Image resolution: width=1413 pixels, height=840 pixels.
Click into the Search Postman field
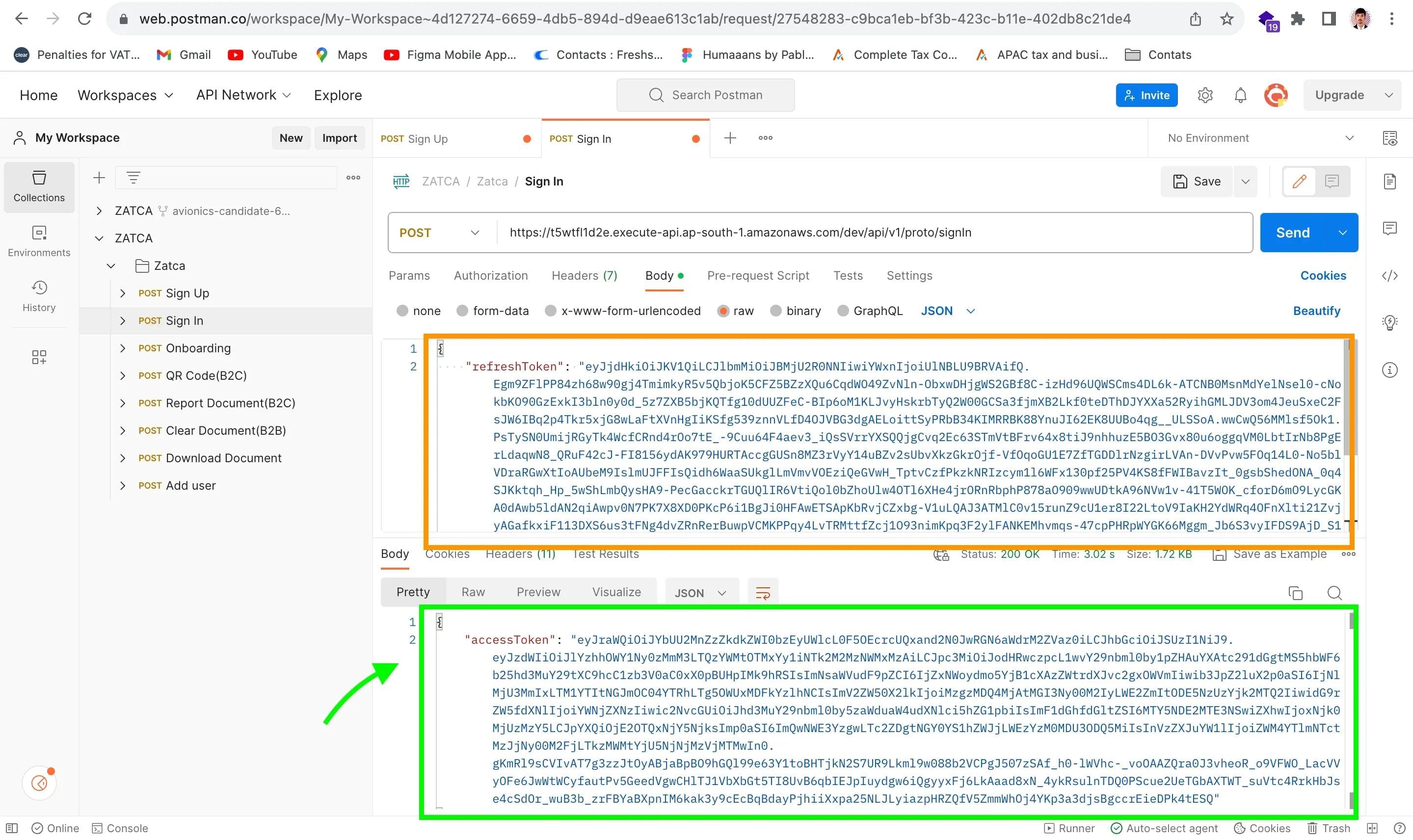pyautogui.click(x=705, y=95)
